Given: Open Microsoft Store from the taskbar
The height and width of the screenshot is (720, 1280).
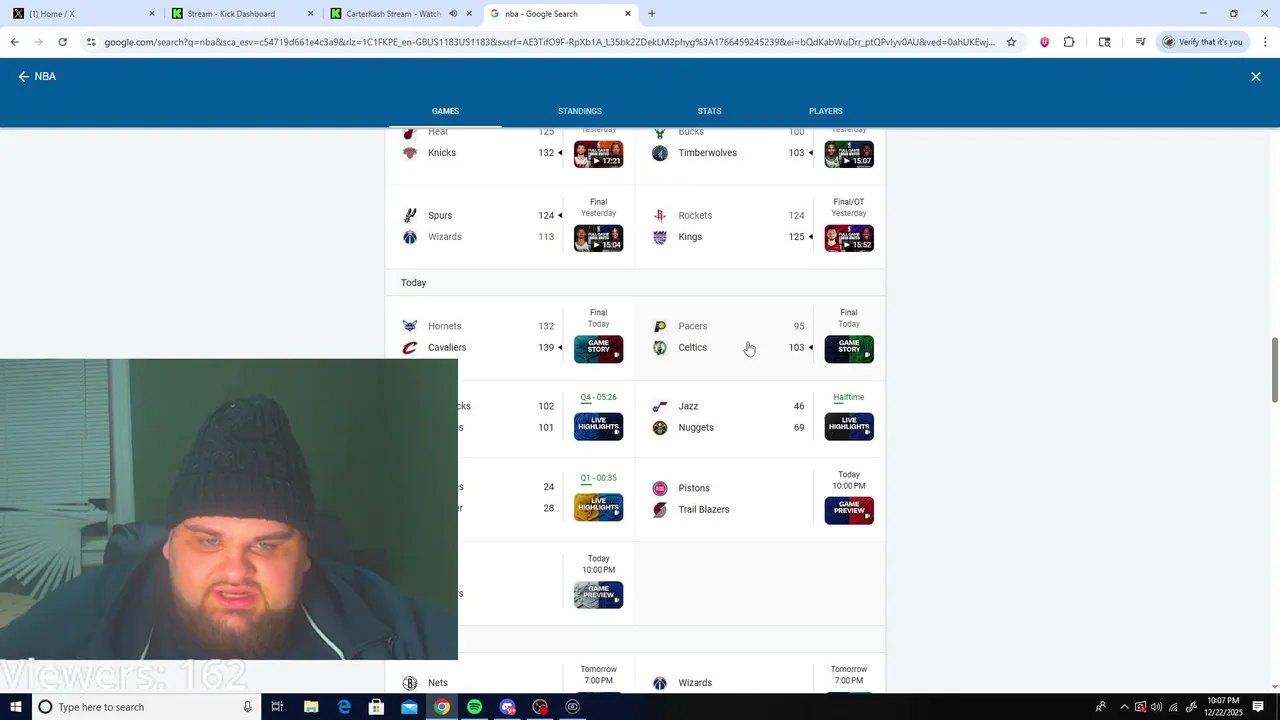Looking at the screenshot, I should click(x=377, y=707).
